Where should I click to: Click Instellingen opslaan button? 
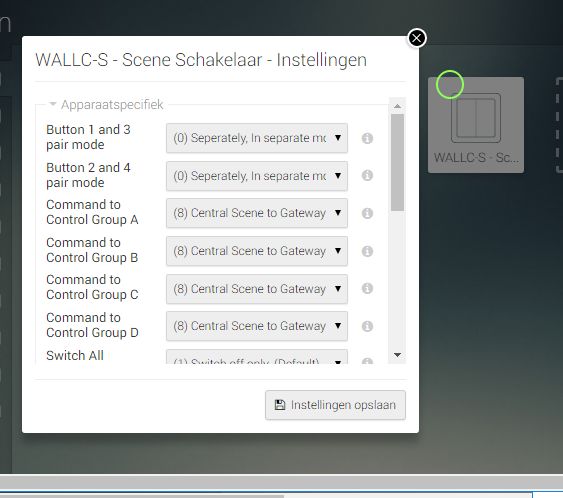335,405
